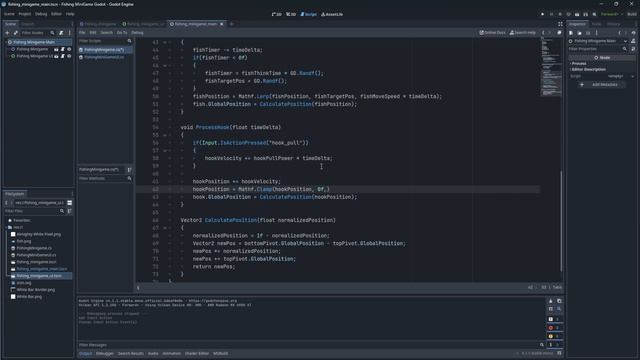Open the Editor menu
The height and width of the screenshot is (360, 640).
(x=56, y=14)
